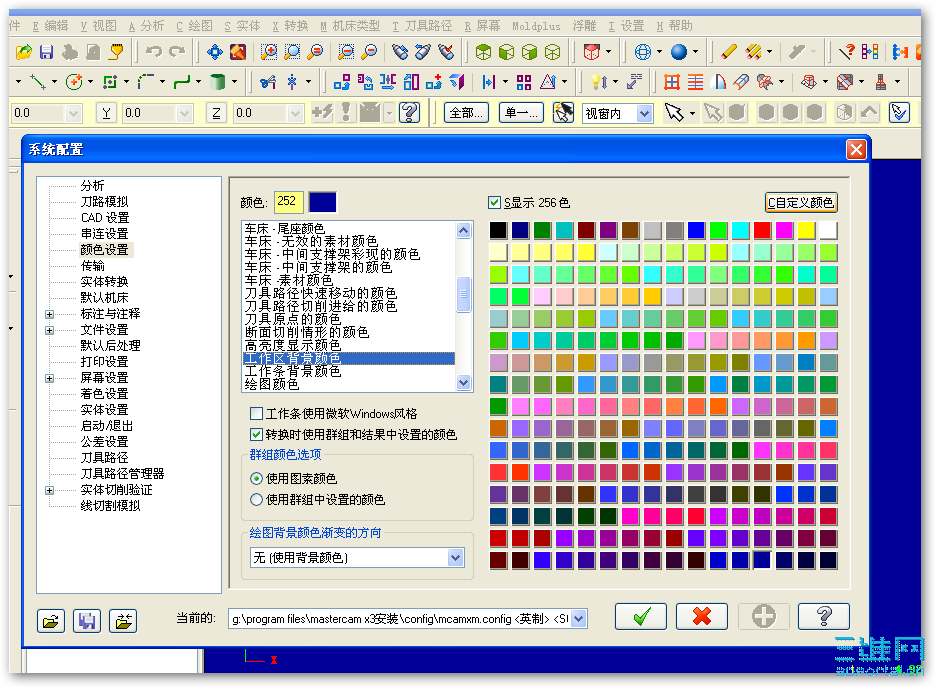The width and height of the screenshot is (935, 687).
Task: Click the create point plus icon
Action: (x=74, y=82)
